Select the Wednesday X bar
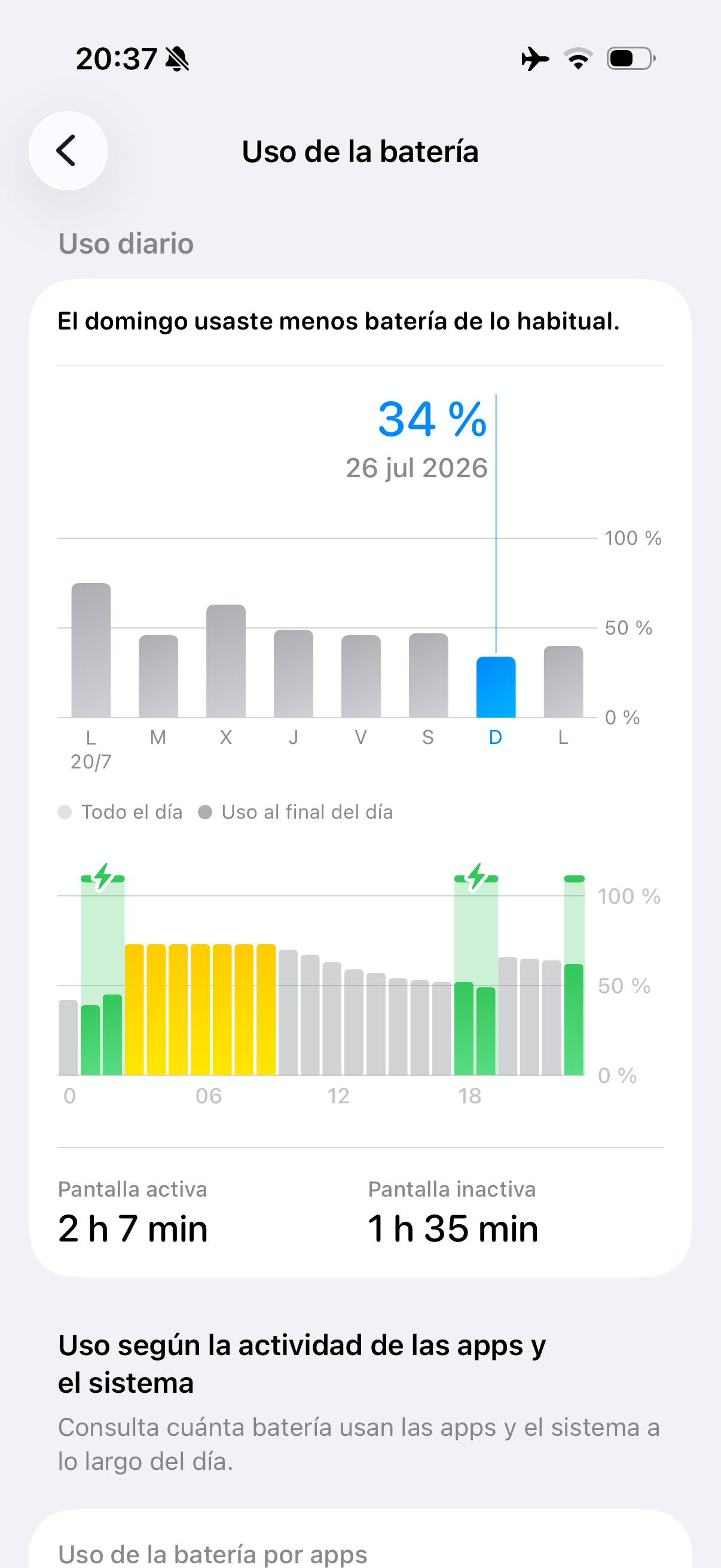This screenshot has width=721, height=1568. (226, 660)
